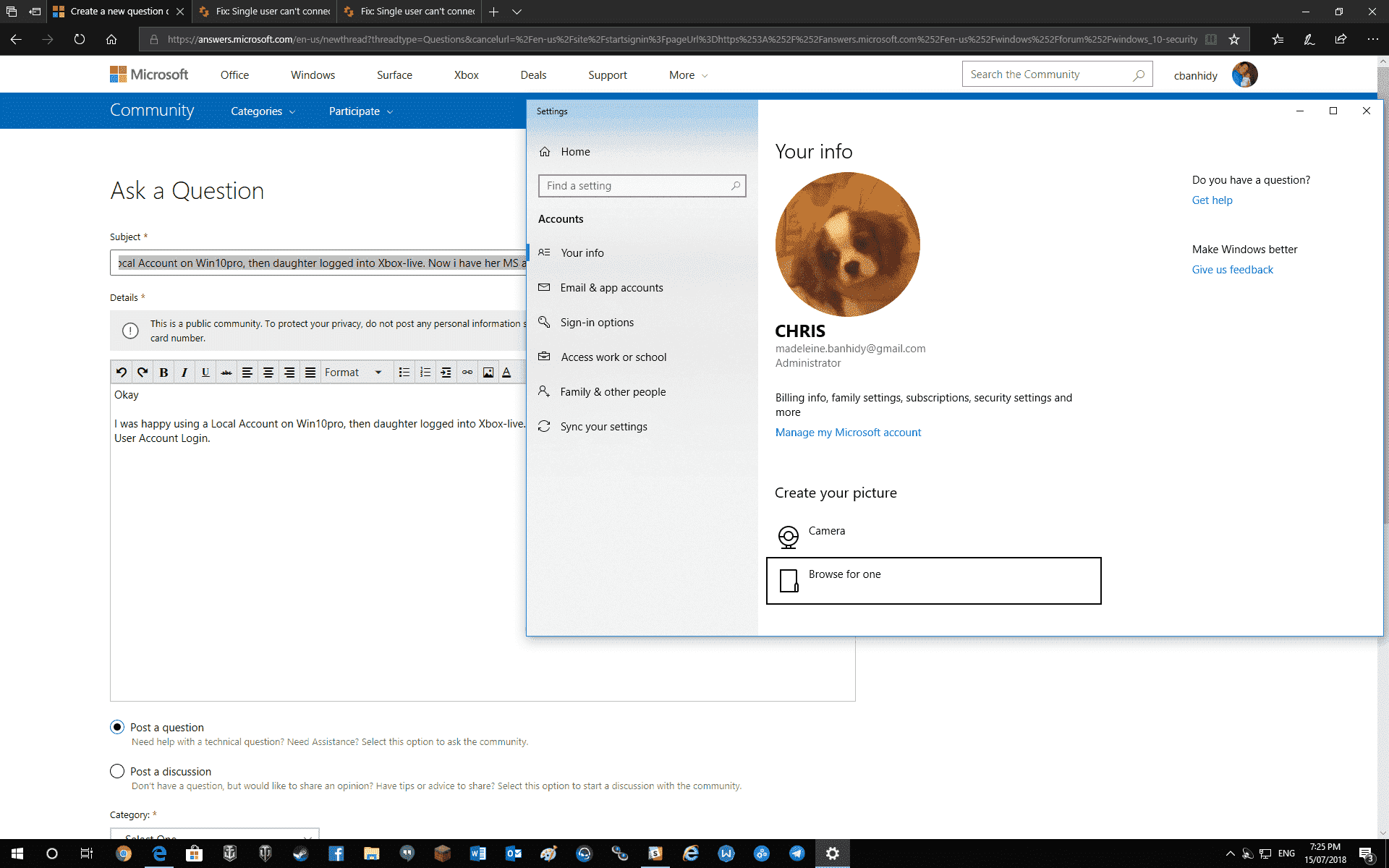This screenshot has width=1389, height=868.
Task: Undo last edit in the Details editor
Action: pyautogui.click(x=122, y=373)
